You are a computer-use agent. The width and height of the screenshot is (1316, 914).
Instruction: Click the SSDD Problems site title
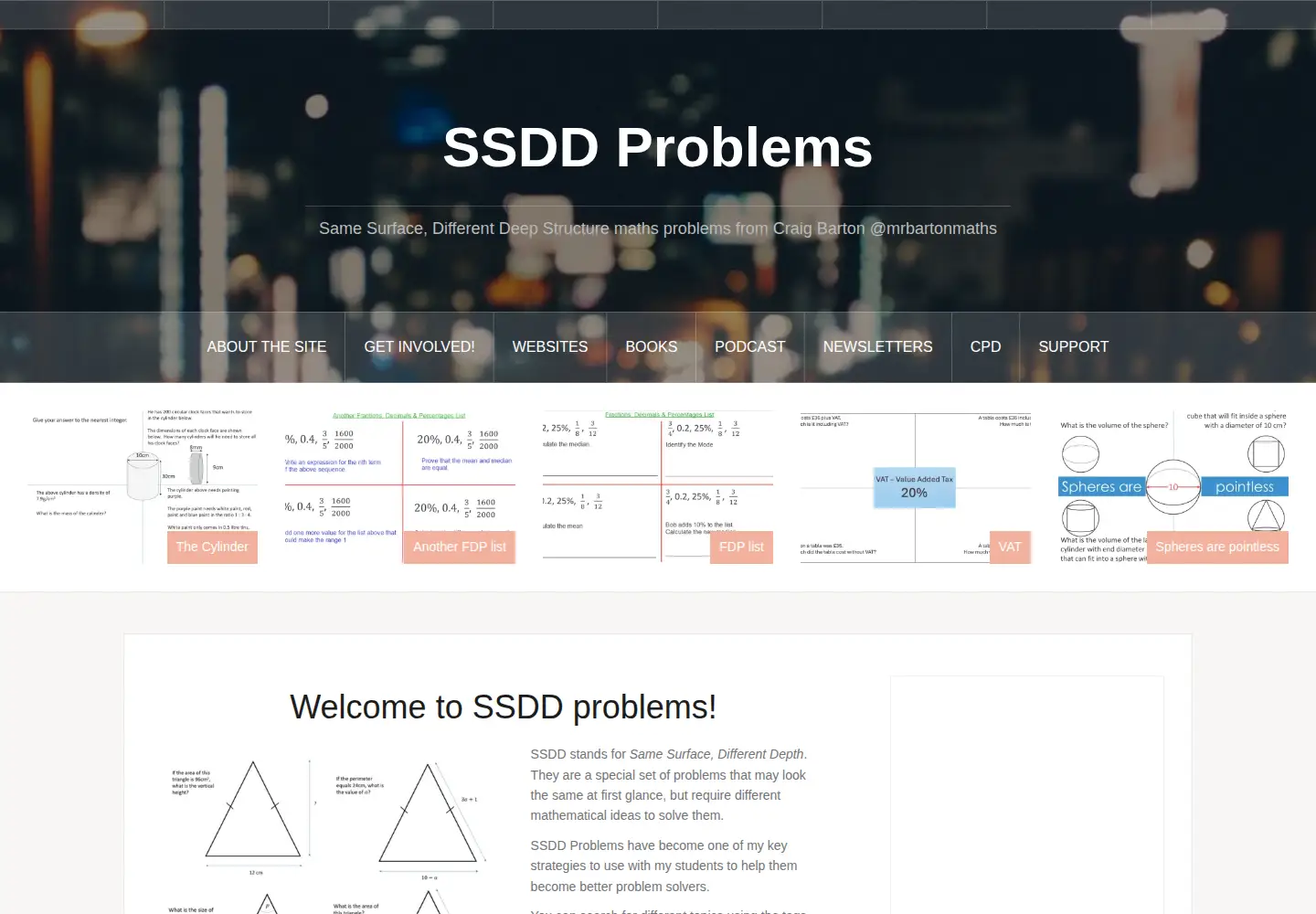click(x=658, y=147)
